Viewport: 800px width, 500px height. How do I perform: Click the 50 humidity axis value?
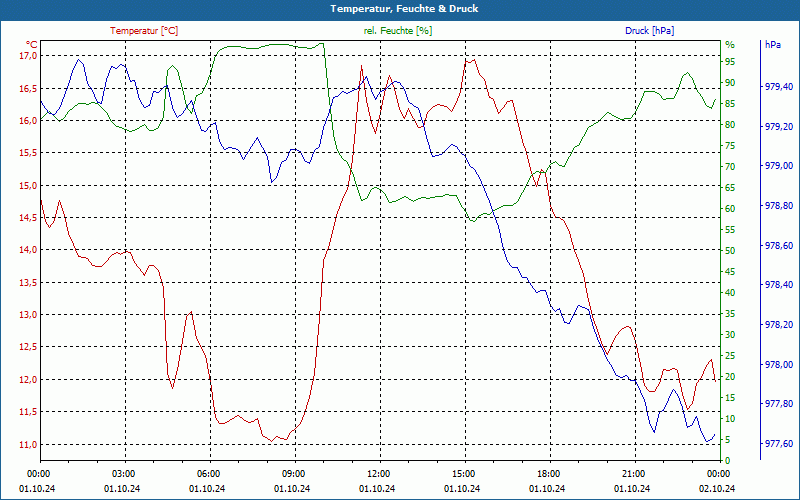point(730,251)
